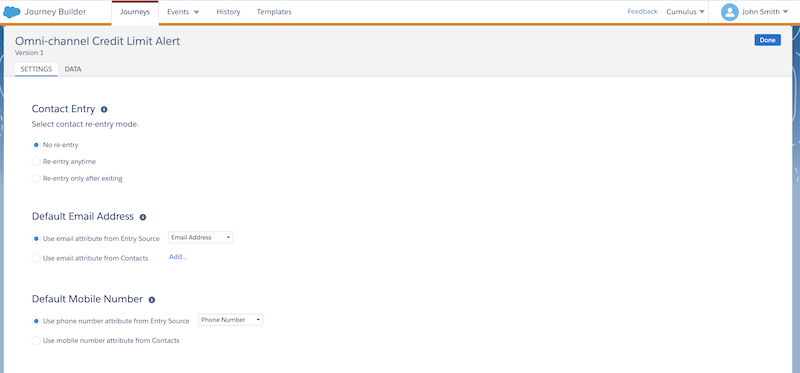Select Re-entry only after exiting
The width and height of the screenshot is (800, 373).
pyautogui.click(x=36, y=179)
